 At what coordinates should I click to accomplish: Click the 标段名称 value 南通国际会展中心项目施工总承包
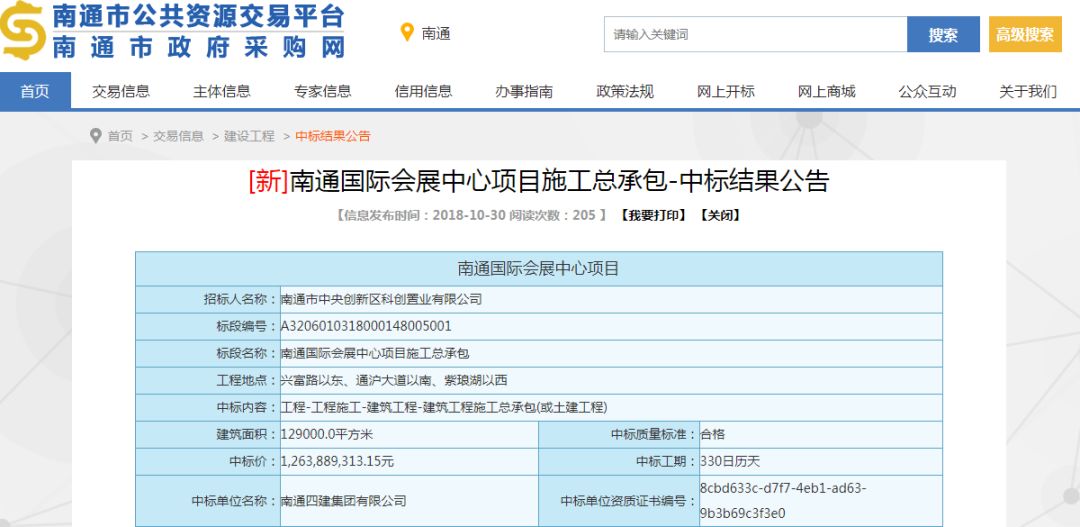click(375, 353)
